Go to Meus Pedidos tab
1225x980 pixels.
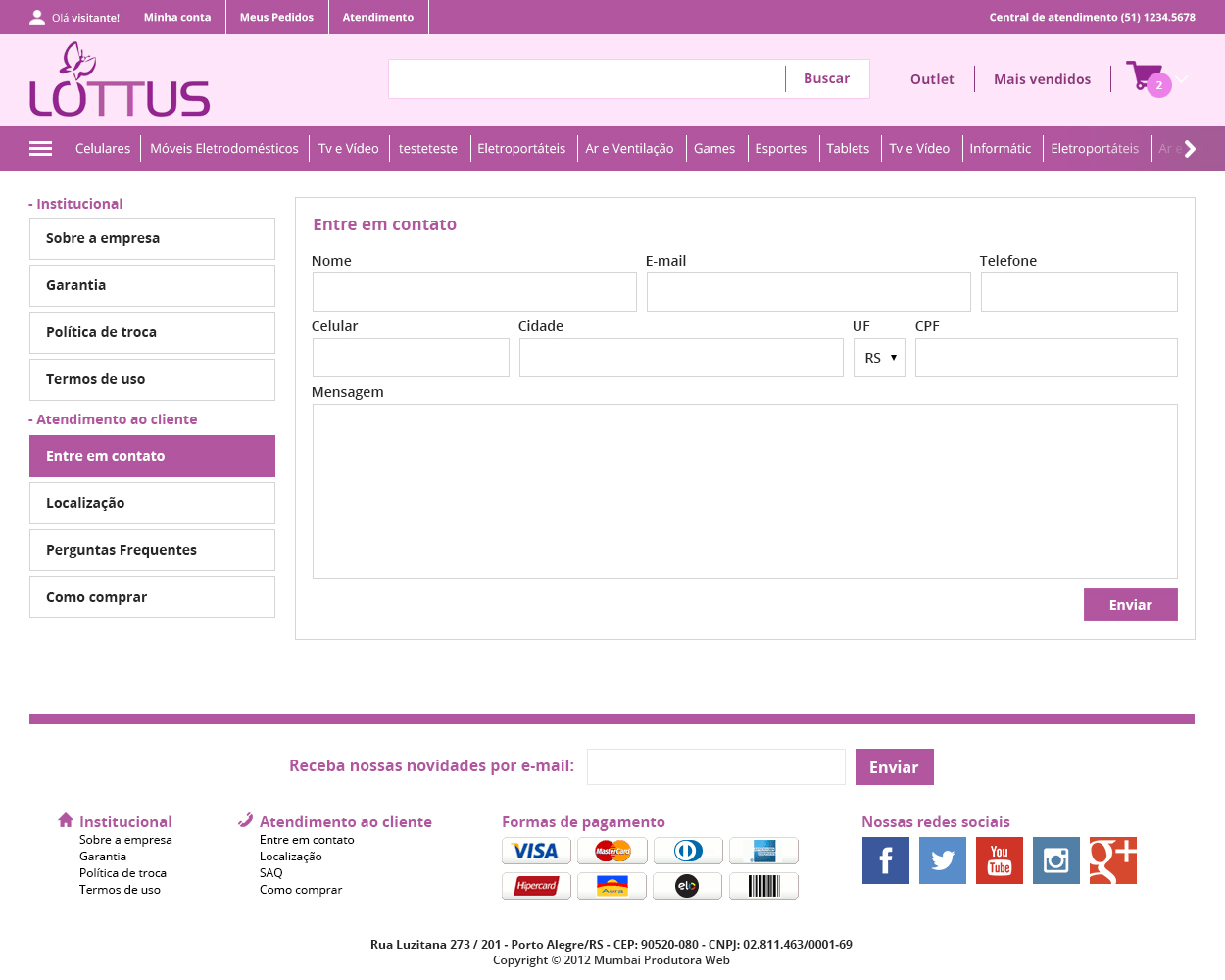[276, 17]
